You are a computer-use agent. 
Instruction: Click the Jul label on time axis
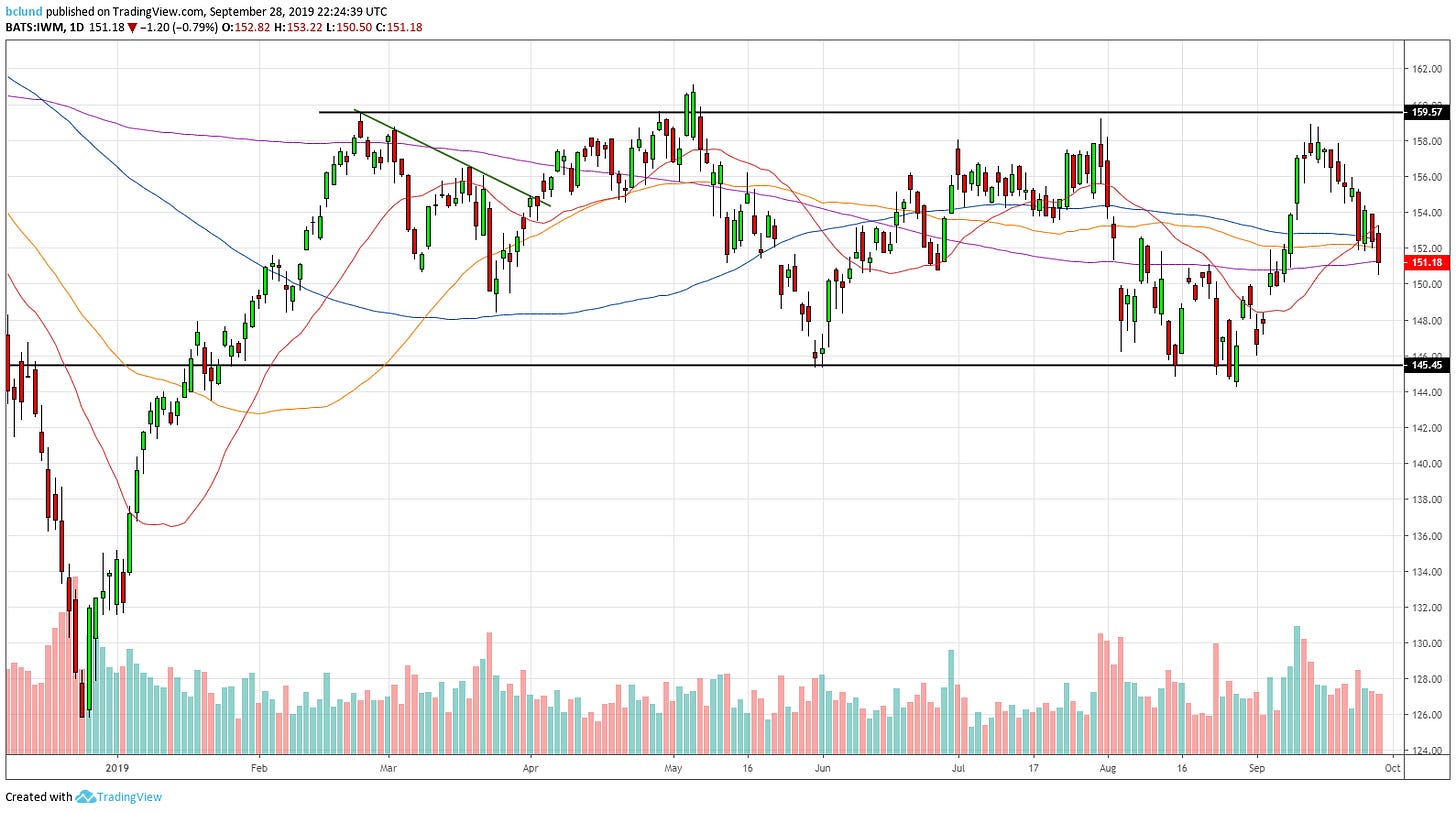(959, 768)
